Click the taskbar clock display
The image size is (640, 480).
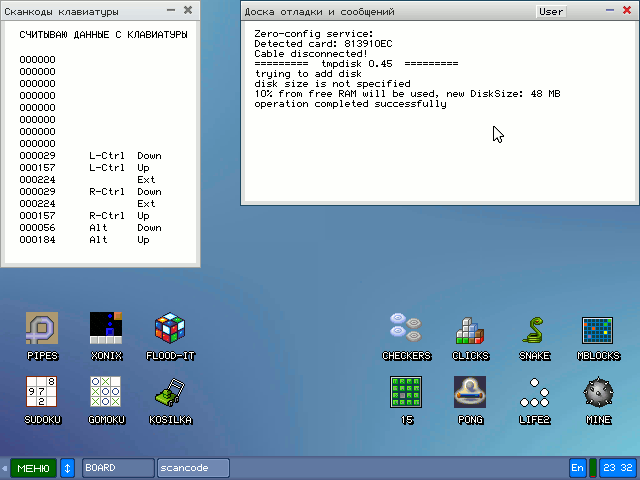pyautogui.click(x=617, y=468)
